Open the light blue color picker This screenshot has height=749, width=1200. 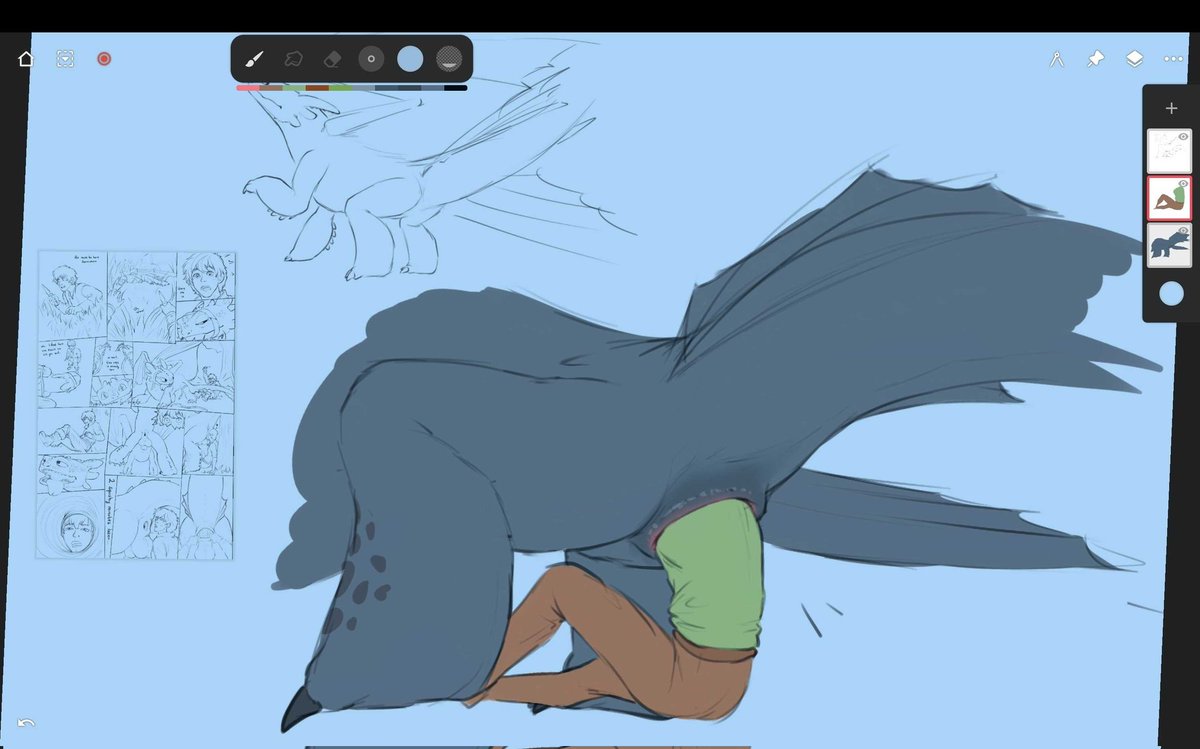[410, 59]
